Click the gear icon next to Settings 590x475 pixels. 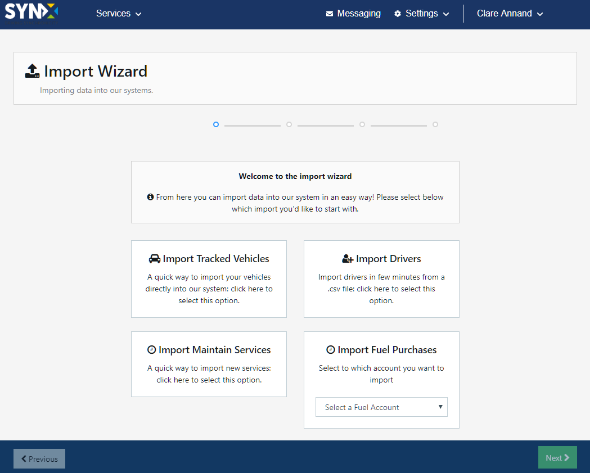point(397,14)
